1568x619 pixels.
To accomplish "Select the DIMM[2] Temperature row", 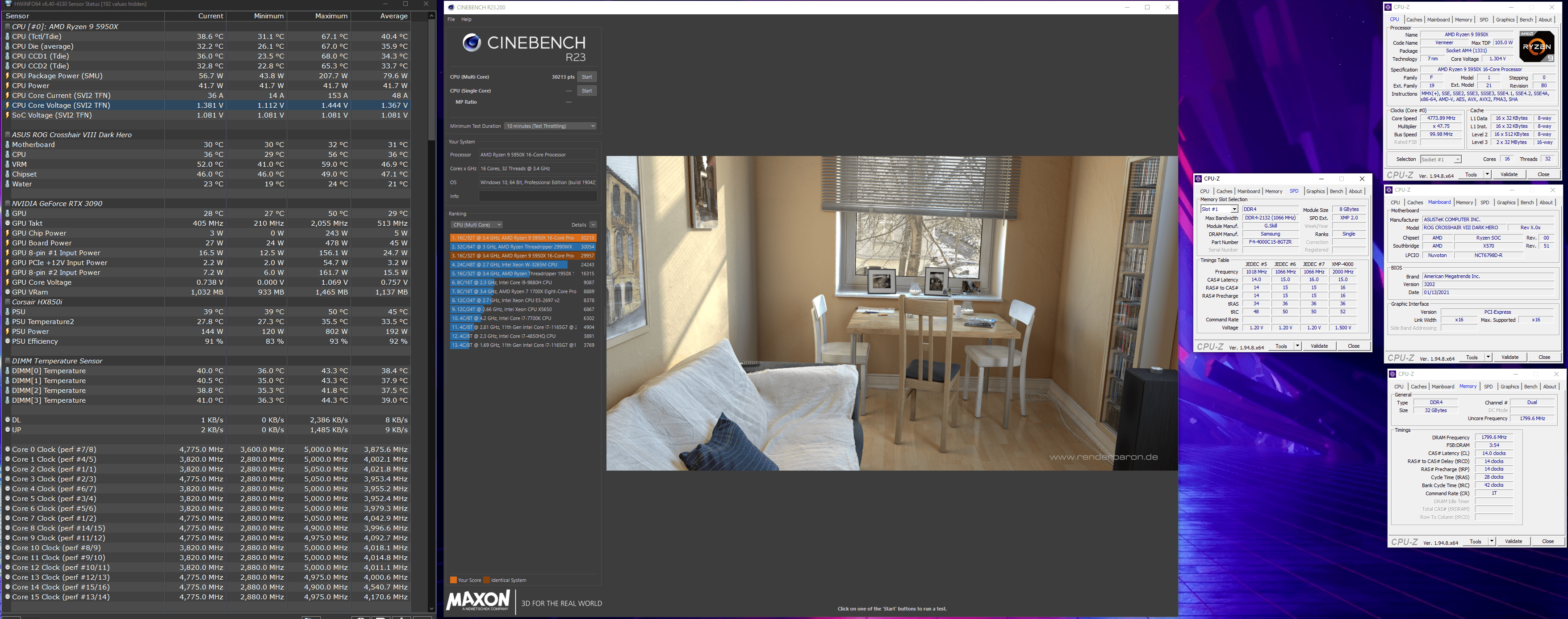I will pyautogui.click(x=207, y=391).
